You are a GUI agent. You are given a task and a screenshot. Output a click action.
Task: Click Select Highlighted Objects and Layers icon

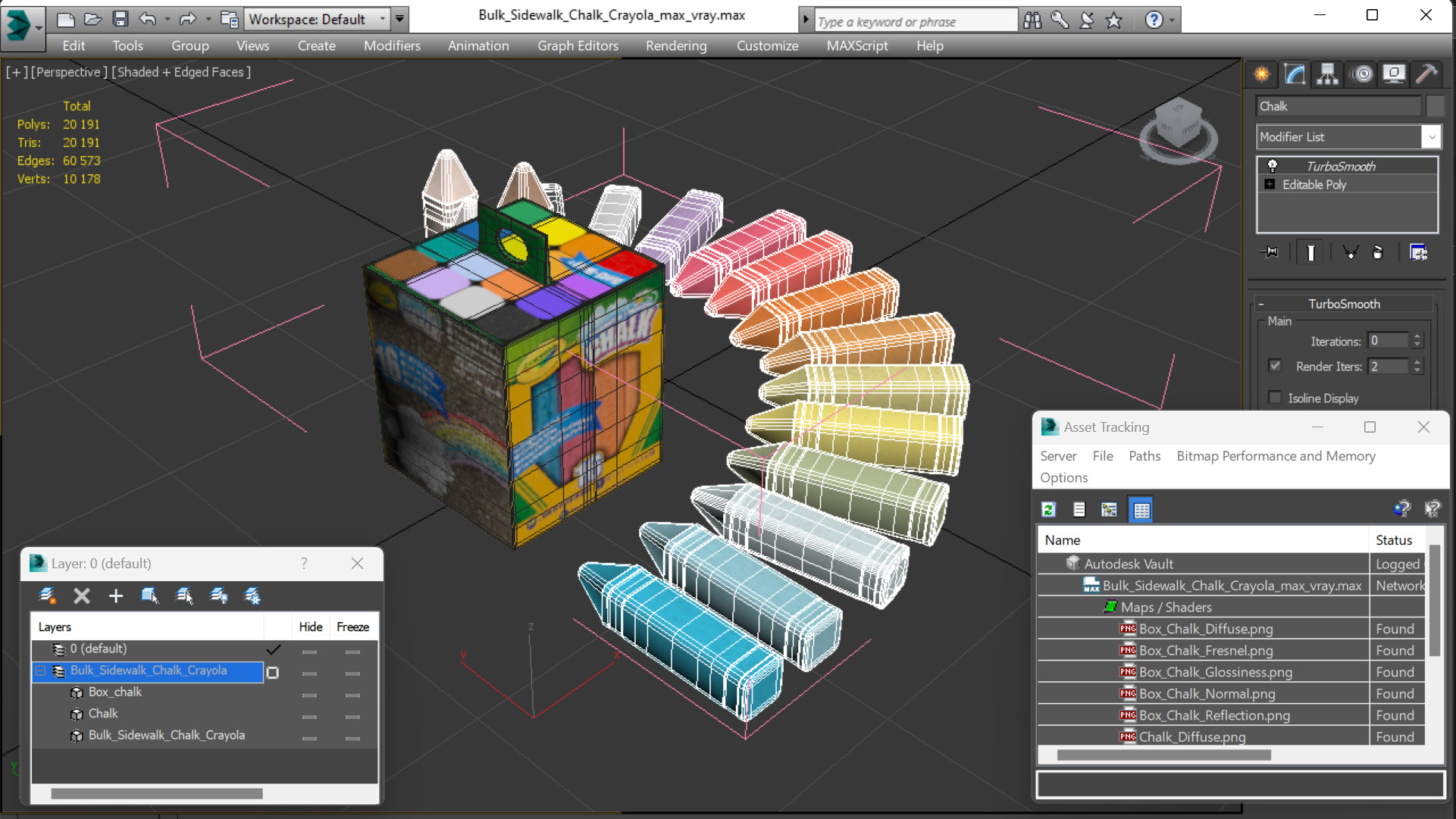[150, 596]
